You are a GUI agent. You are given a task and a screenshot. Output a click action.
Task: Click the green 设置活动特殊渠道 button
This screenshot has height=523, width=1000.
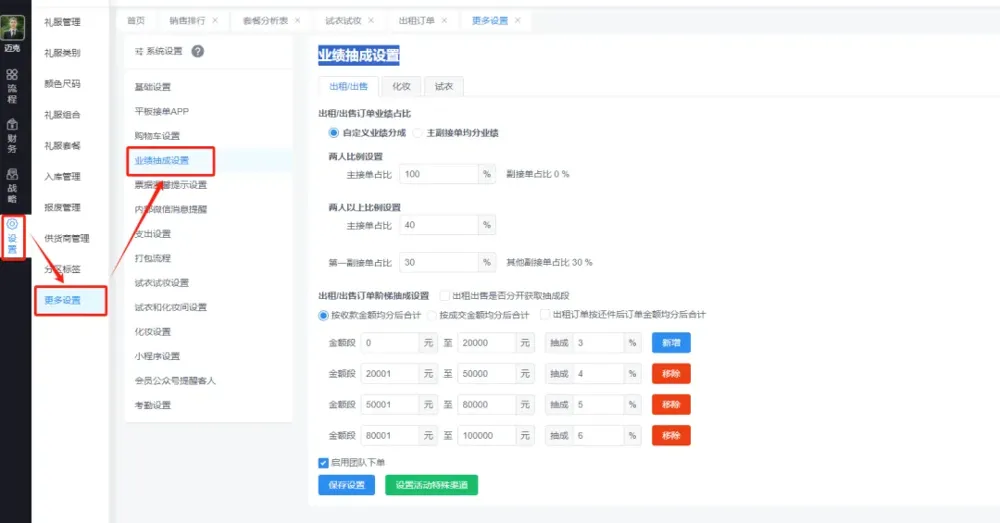pyautogui.click(x=431, y=486)
